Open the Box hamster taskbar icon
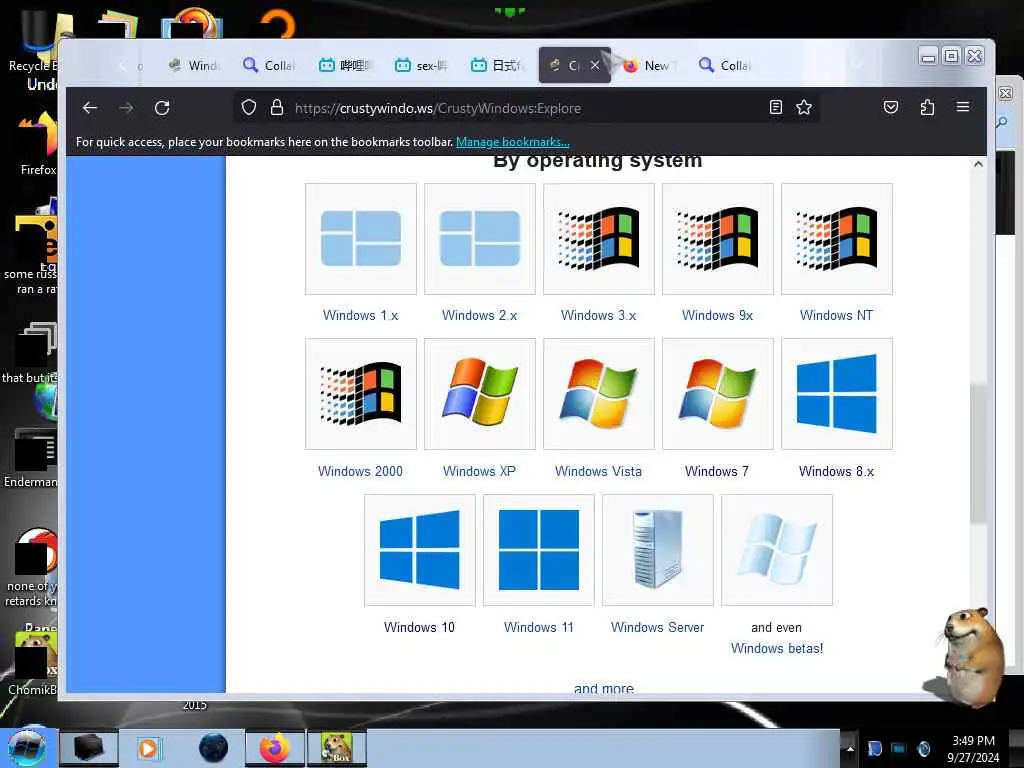The image size is (1024, 768). point(337,748)
